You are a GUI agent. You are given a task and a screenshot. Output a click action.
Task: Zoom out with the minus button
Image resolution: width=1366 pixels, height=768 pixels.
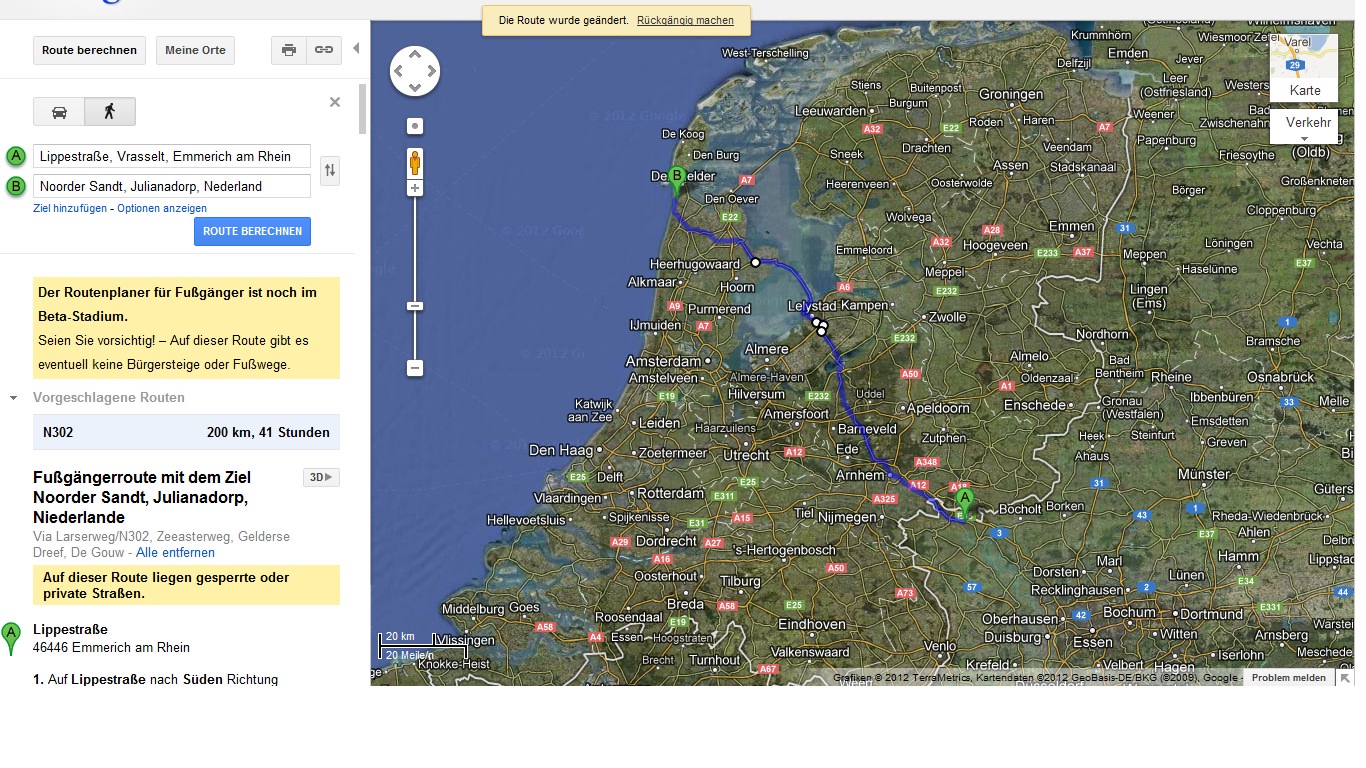click(415, 368)
